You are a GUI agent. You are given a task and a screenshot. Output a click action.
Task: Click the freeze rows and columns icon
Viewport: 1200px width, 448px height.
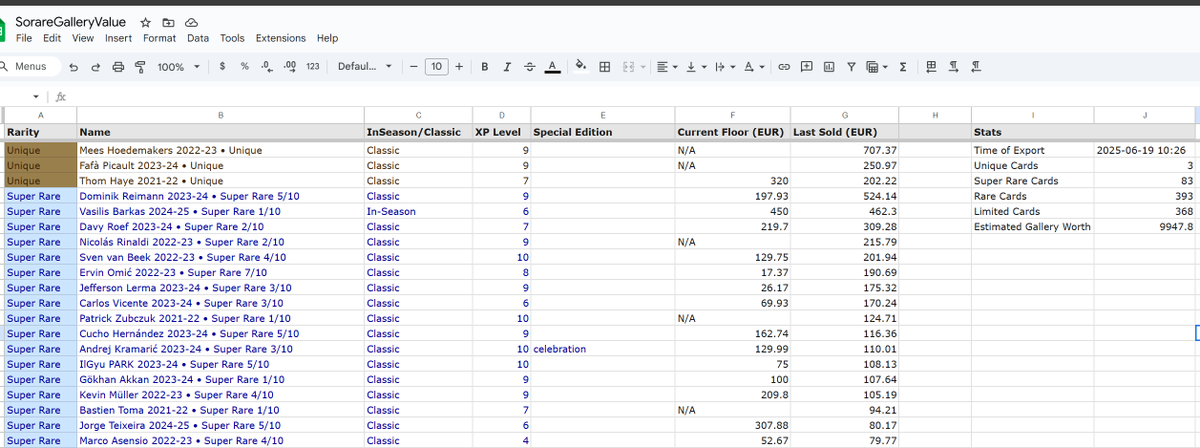(932, 67)
